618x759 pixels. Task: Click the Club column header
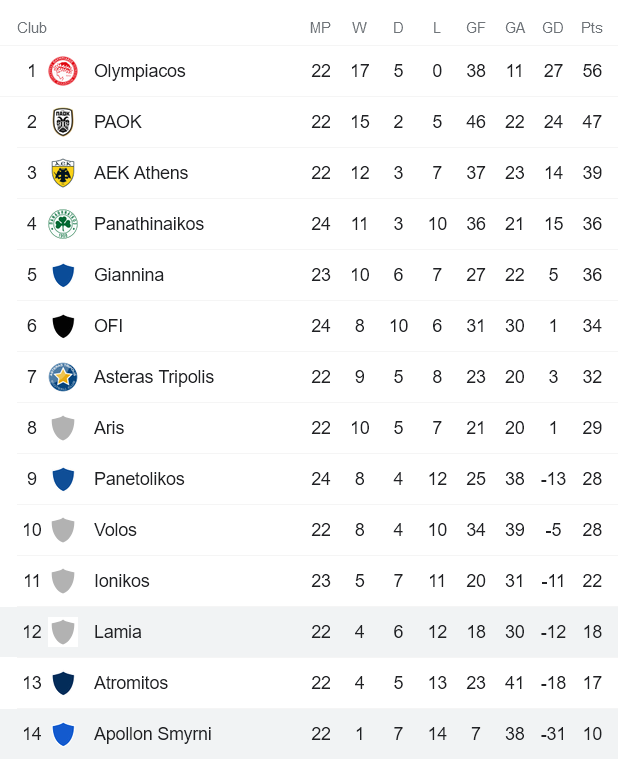tap(32, 28)
